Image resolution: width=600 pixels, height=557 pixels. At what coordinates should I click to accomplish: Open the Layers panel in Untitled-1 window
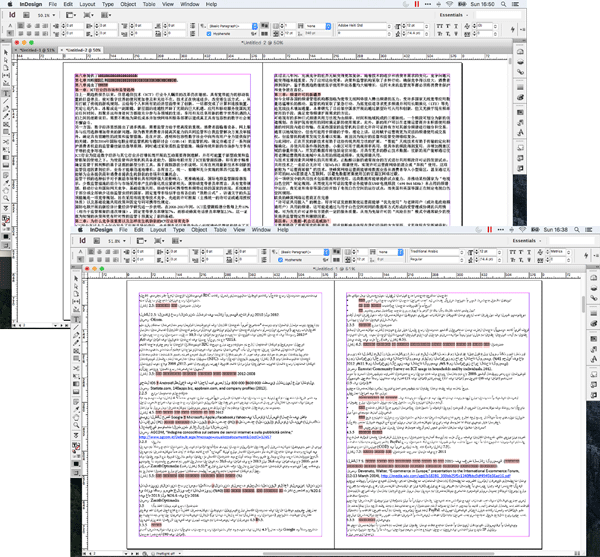(x=593, y=288)
